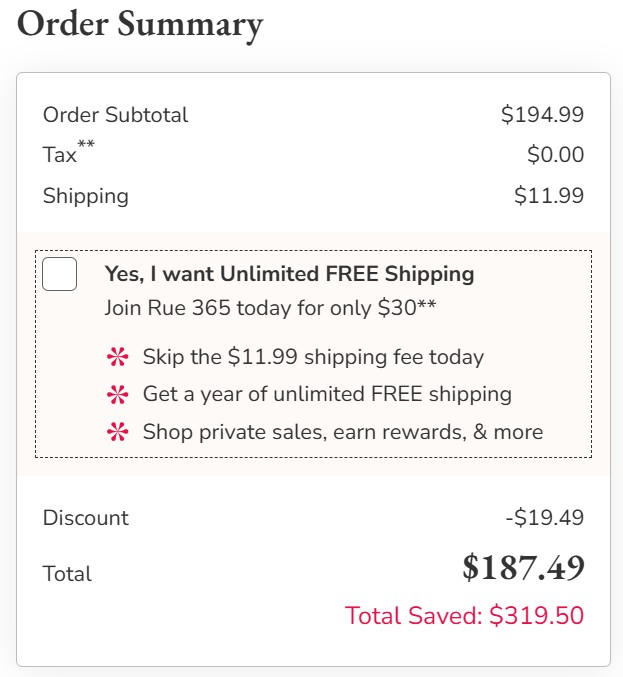Screen dimensions: 623x677
Task: Click the Order Summary heading
Action: point(140,24)
